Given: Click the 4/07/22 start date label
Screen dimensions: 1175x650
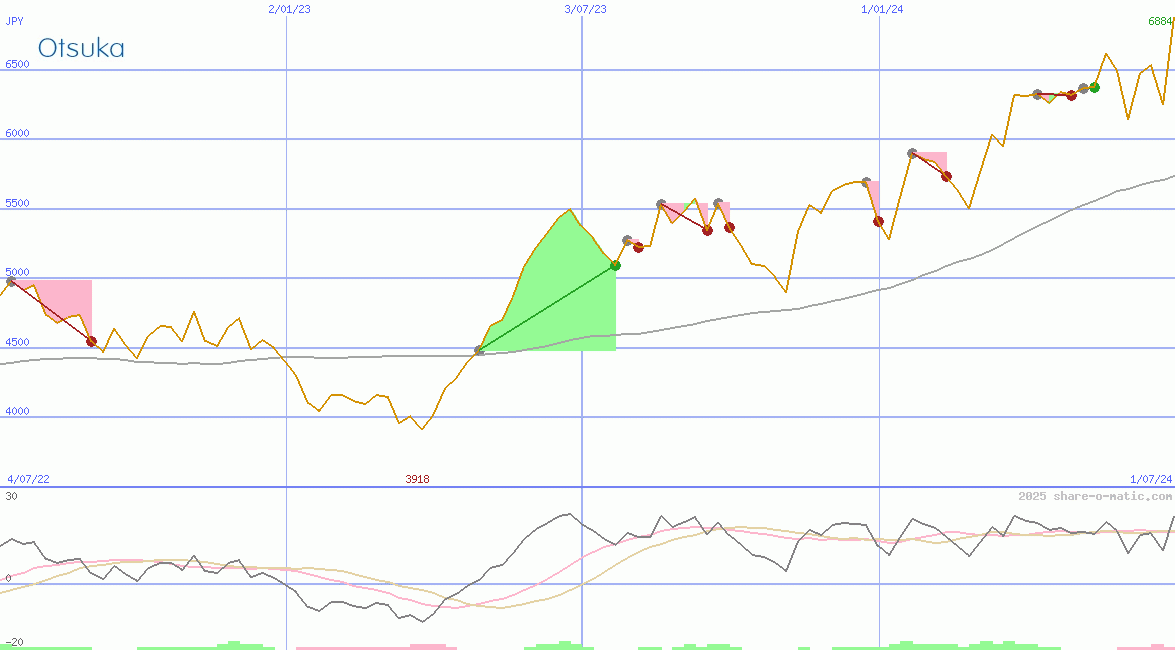Looking at the screenshot, I should point(28,479).
